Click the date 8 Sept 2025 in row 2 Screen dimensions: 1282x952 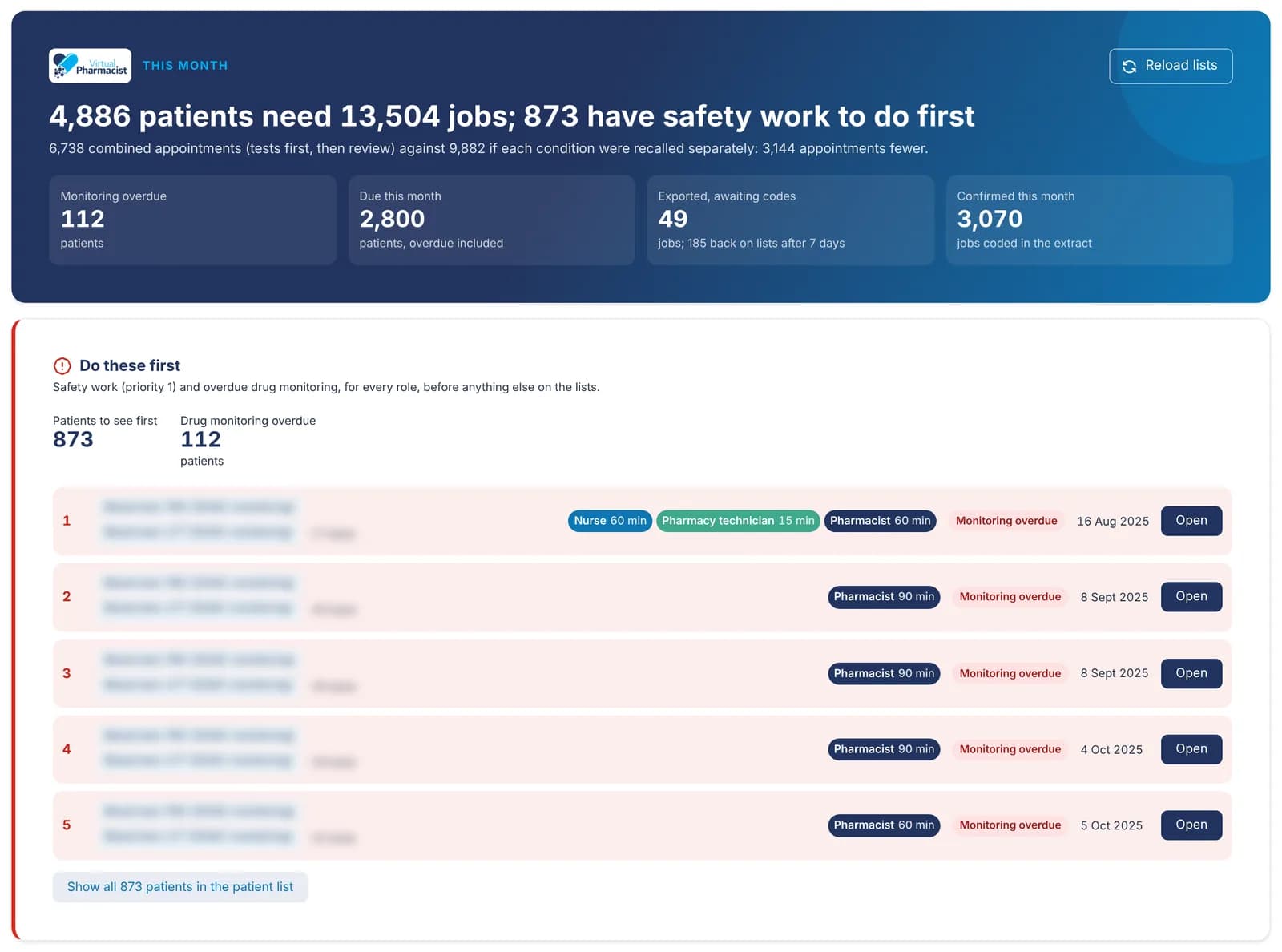(1115, 598)
